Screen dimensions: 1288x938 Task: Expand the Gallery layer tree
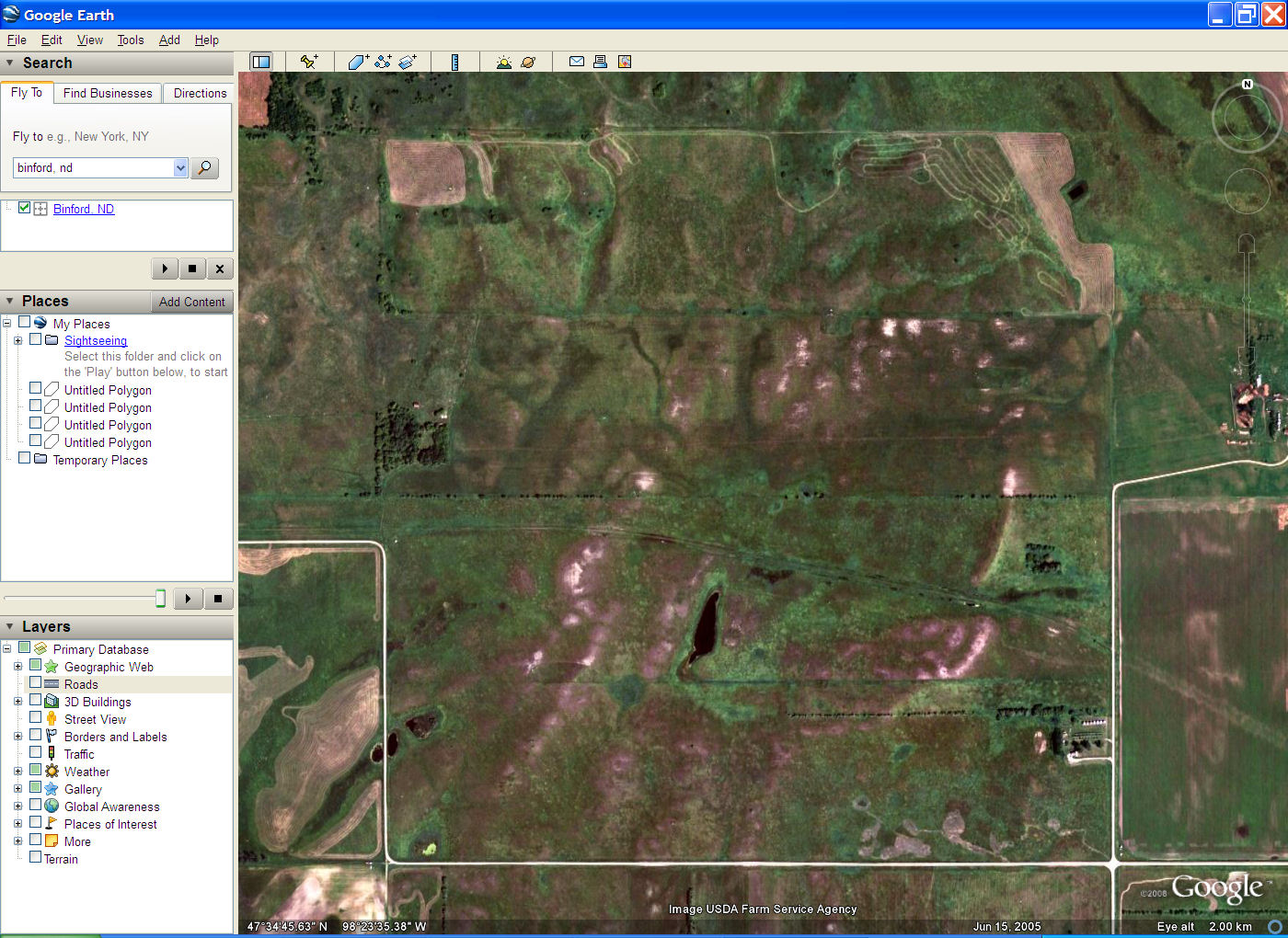(17, 789)
